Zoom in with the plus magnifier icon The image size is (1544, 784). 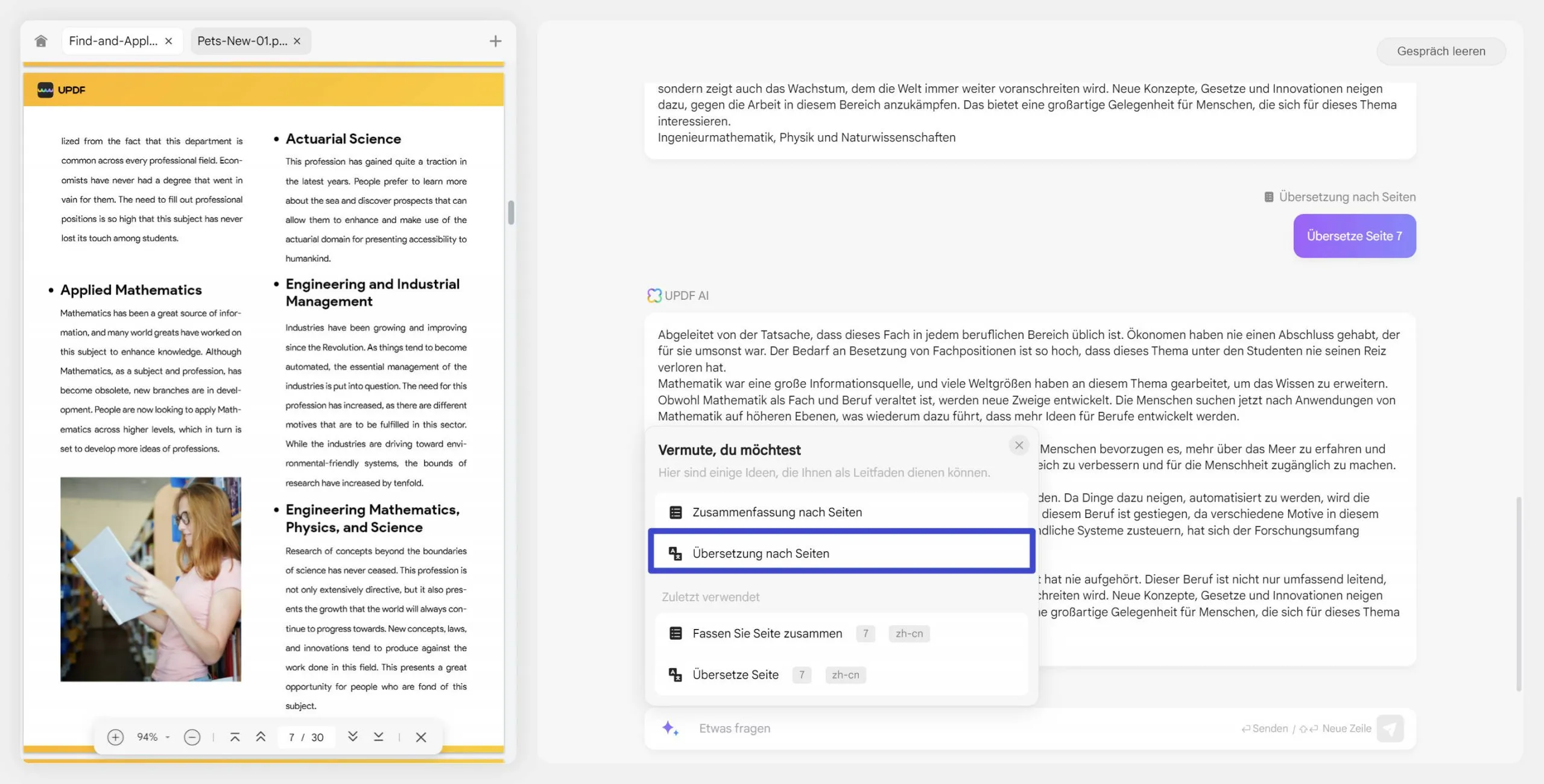click(116, 736)
